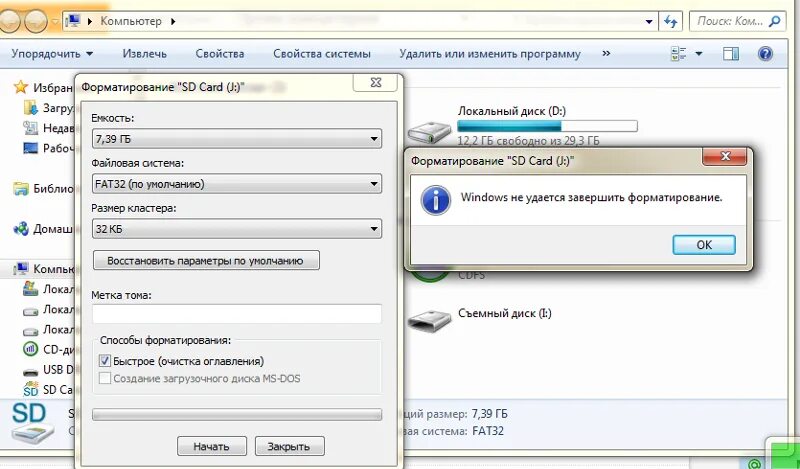Click the Локальный диск (D:) label
800x469 pixels.
[512, 111]
